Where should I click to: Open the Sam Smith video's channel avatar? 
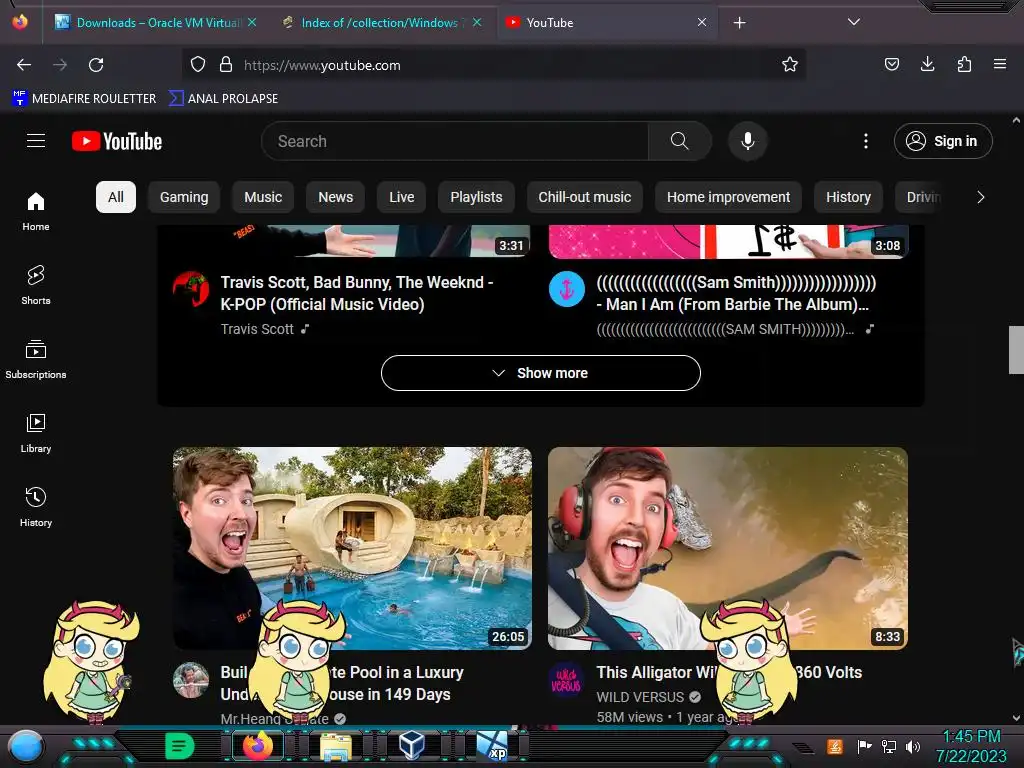tap(566, 289)
